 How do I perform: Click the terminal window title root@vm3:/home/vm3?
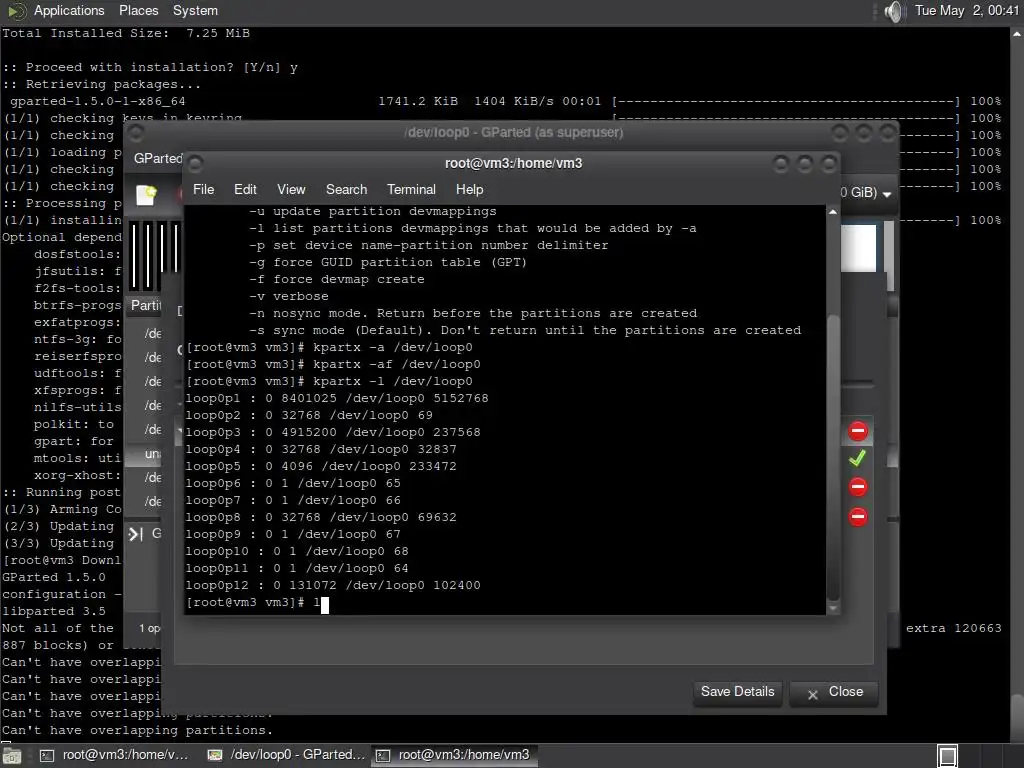513,163
